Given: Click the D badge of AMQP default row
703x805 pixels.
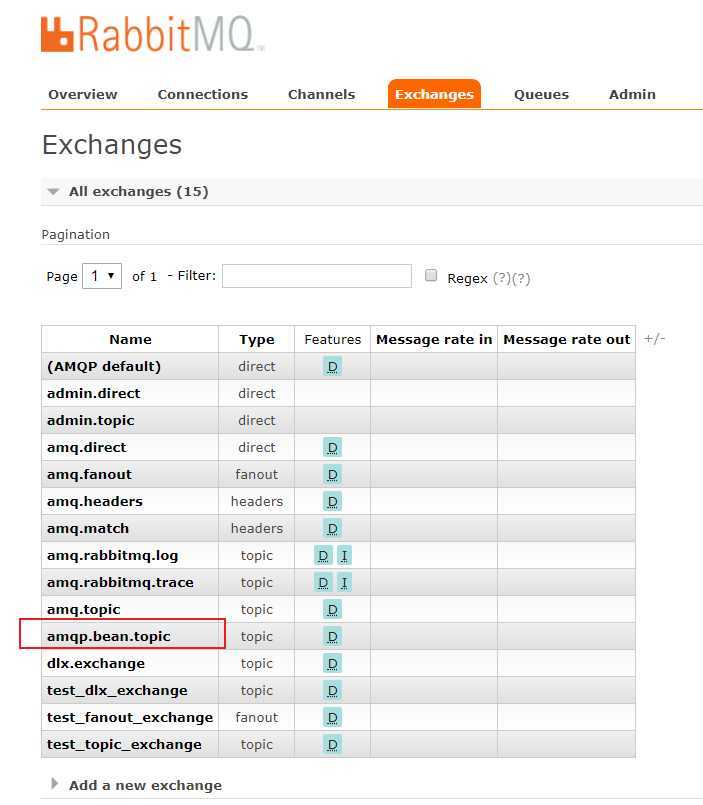Looking at the screenshot, I should (x=332, y=366).
